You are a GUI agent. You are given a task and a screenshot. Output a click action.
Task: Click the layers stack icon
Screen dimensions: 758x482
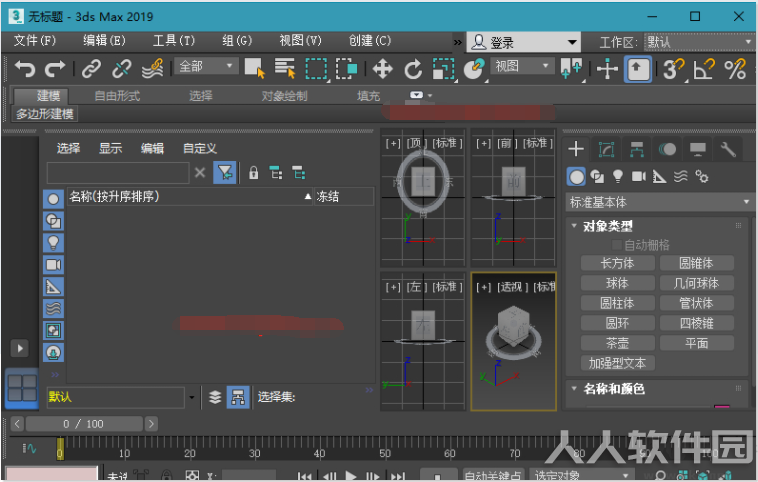pyautogui.click(x=215, y=397)
